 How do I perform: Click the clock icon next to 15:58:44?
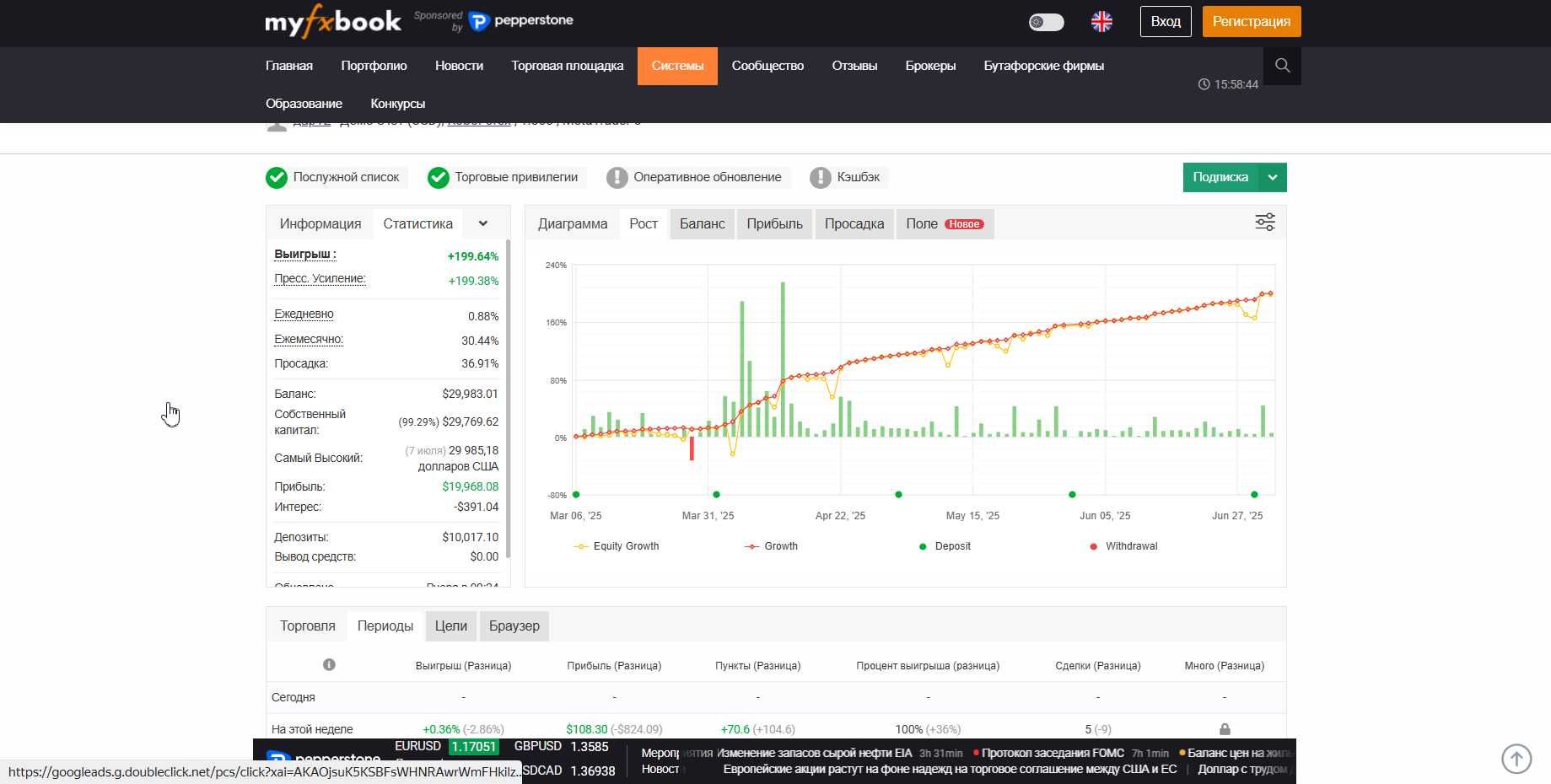[x=1204, y=84]
